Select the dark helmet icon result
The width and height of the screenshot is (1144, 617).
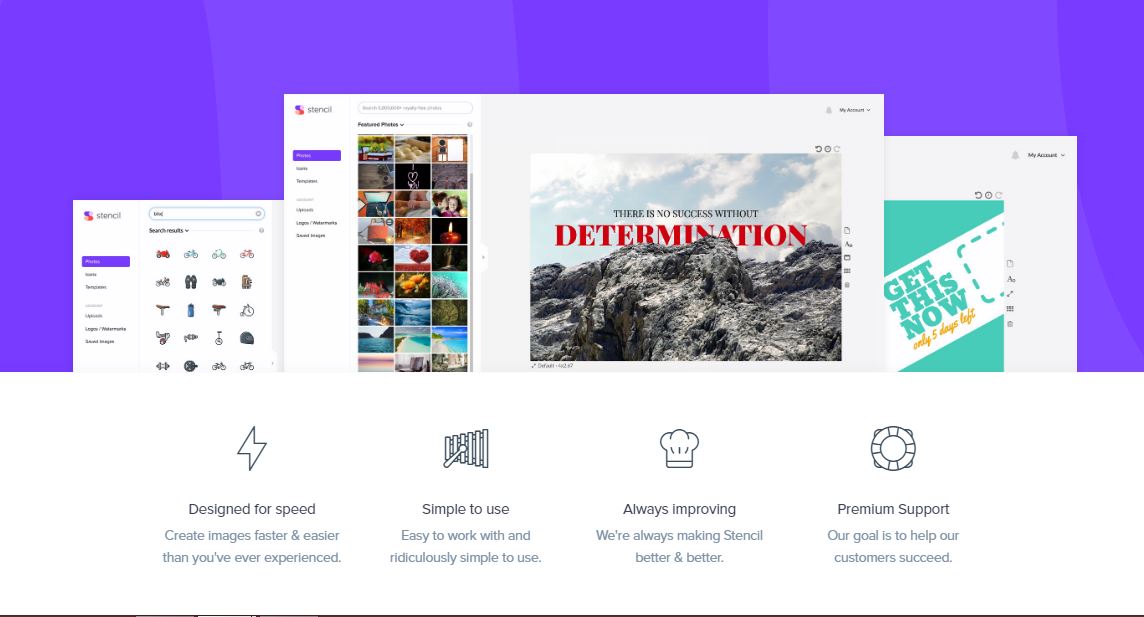pos(247,338)
